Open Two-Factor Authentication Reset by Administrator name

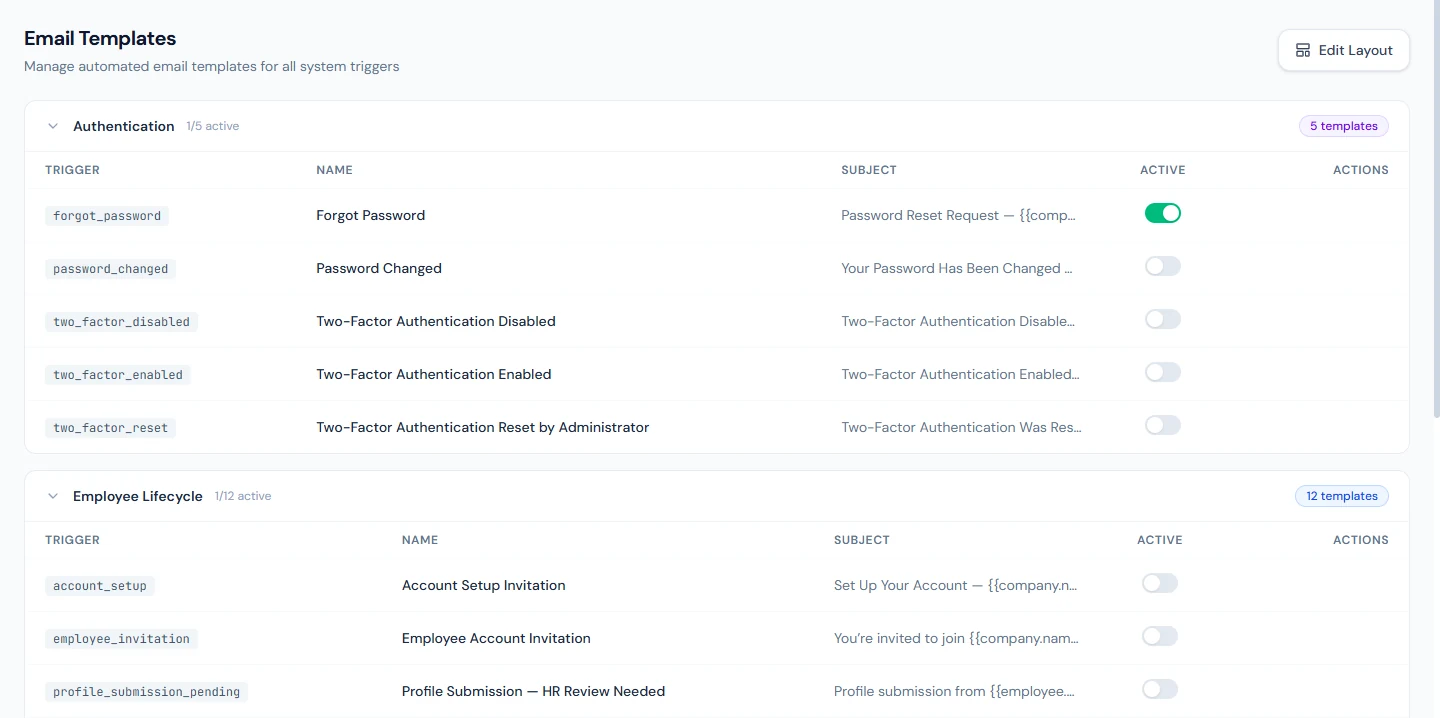click(x=483, y=427)
